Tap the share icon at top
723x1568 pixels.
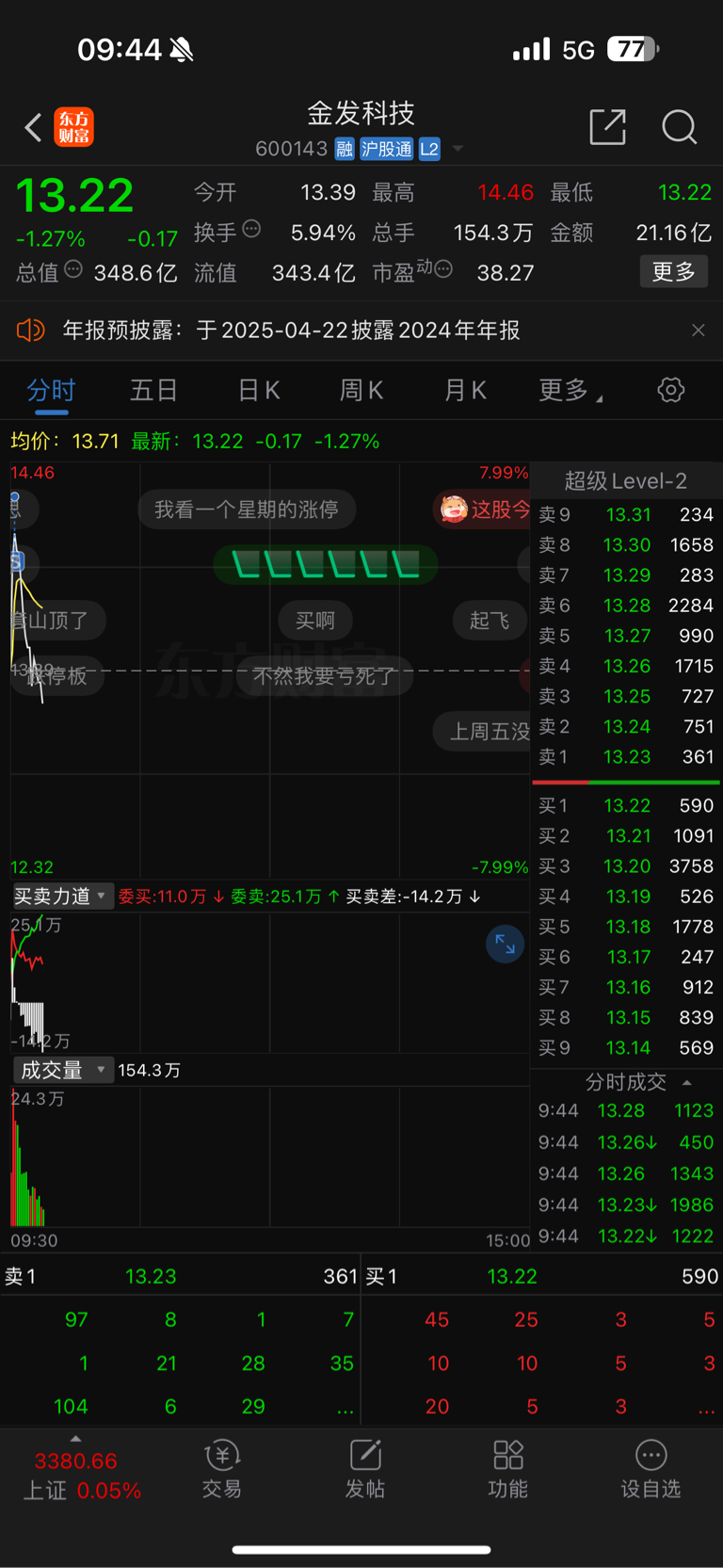click(x=608, y=126)
